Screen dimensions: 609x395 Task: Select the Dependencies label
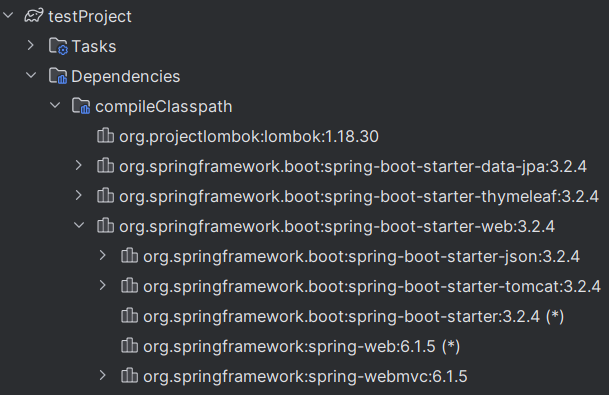(126, 77)
